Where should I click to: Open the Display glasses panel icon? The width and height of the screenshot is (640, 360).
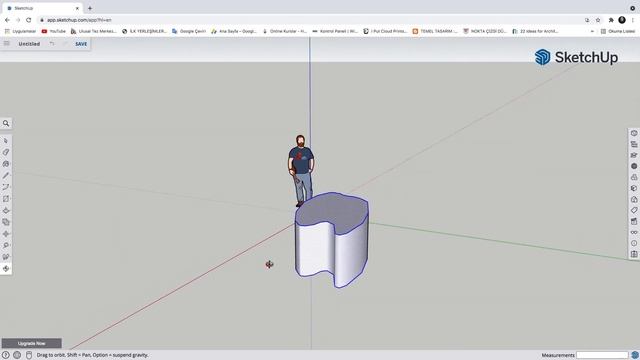point(634,232)
